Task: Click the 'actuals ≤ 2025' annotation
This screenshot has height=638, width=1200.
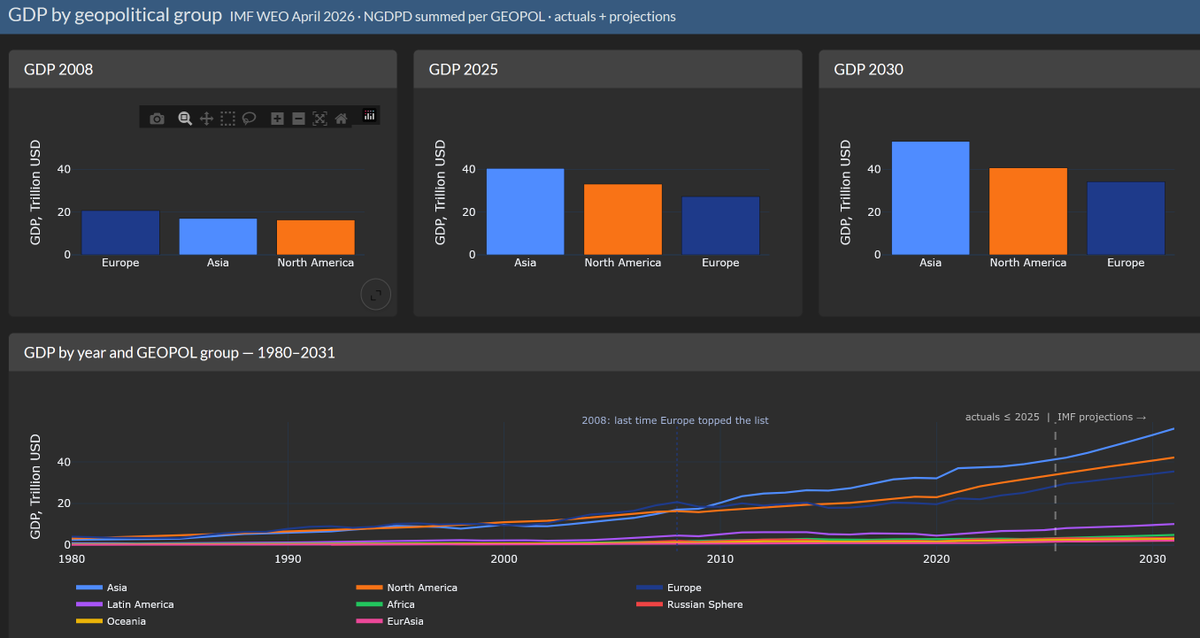Action: pyautogui.click(x=1002, y=416)
